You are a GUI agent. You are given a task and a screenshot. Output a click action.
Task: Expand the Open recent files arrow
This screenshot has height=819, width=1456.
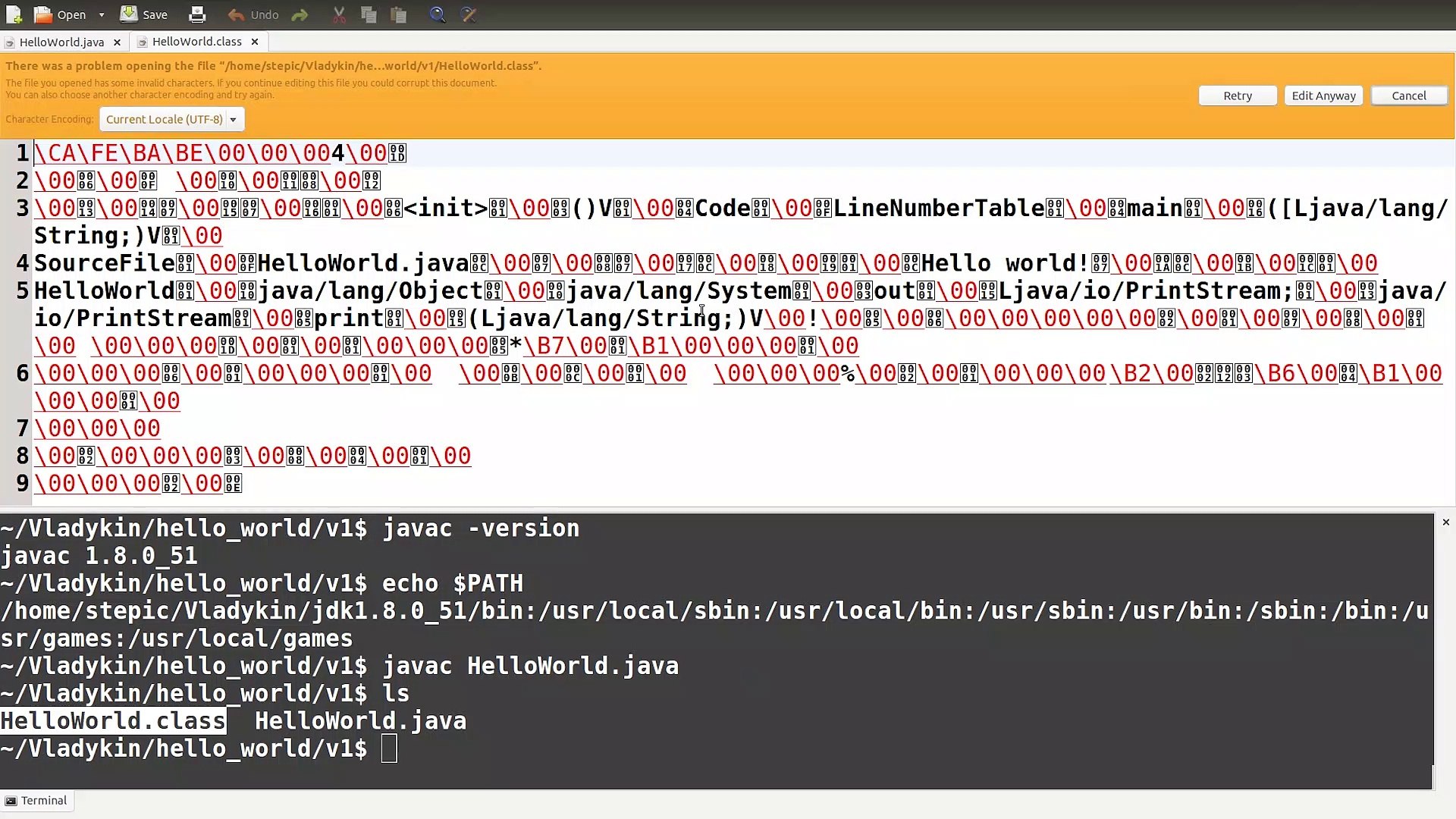pos(102,14)
